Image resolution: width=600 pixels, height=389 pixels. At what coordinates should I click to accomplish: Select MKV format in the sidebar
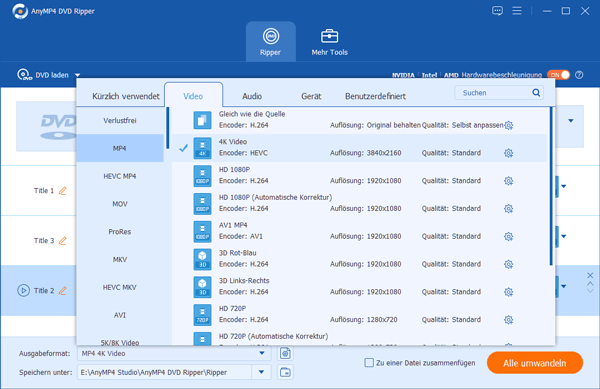pyautogui.click(x=120, y=259)
